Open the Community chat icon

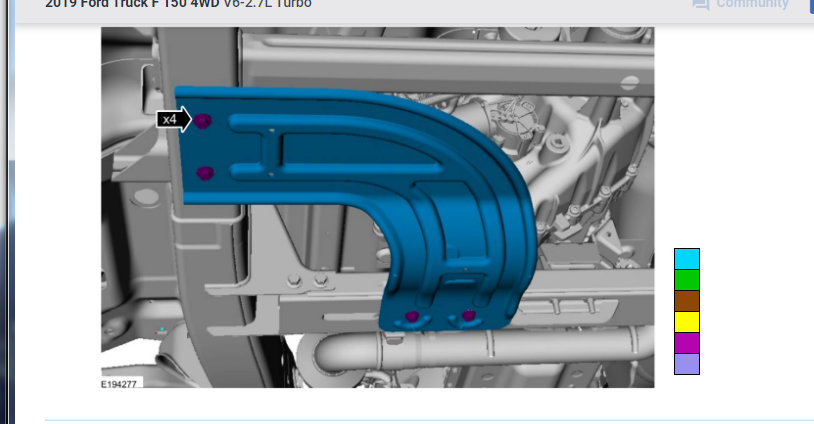tap(700, 4)
